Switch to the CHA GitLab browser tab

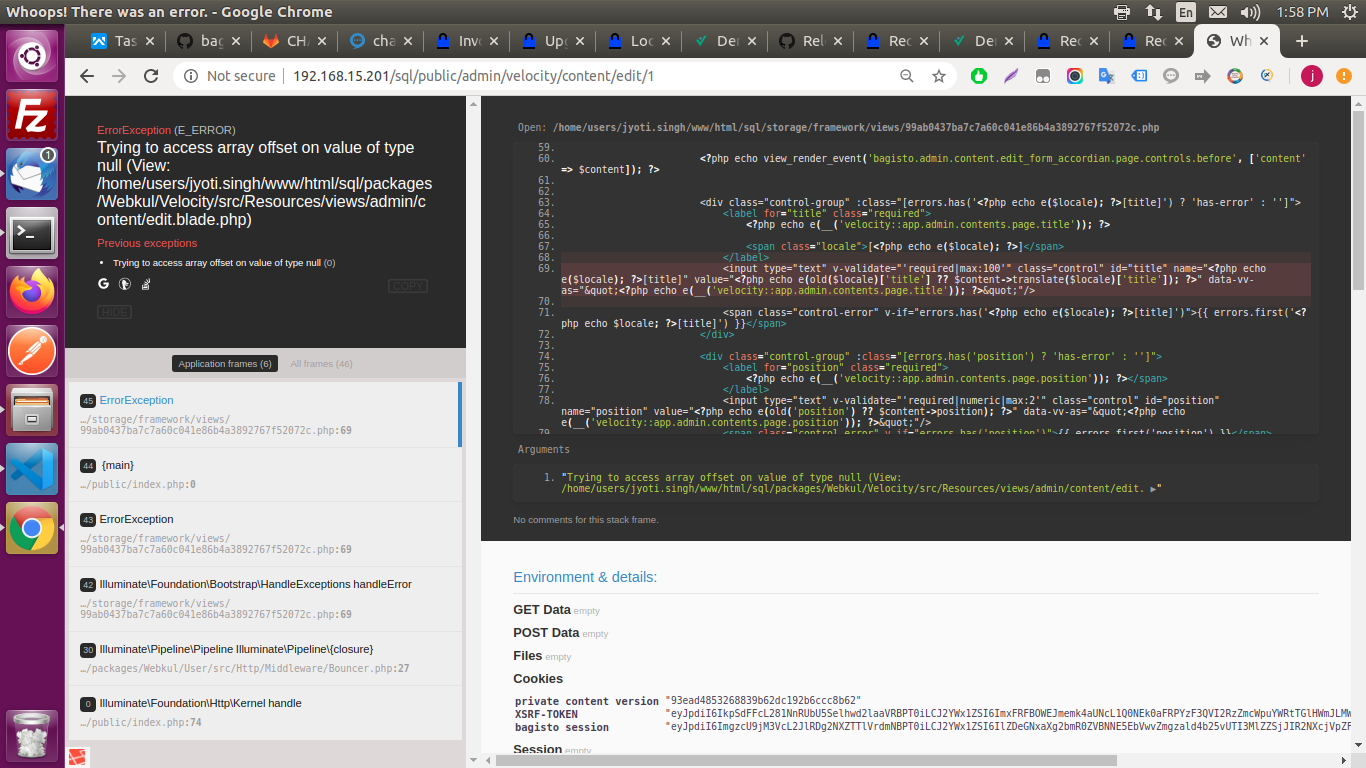point(294,41)
